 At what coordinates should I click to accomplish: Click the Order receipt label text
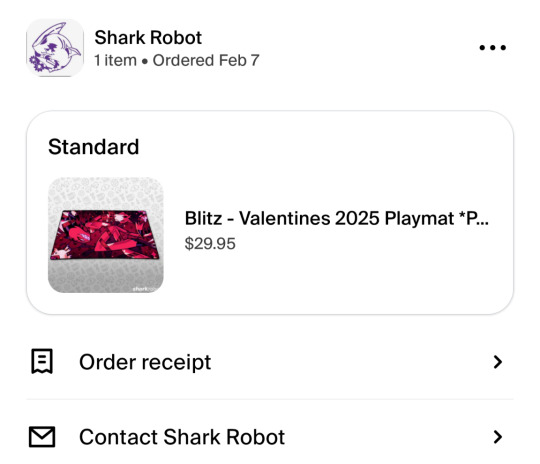145,362
